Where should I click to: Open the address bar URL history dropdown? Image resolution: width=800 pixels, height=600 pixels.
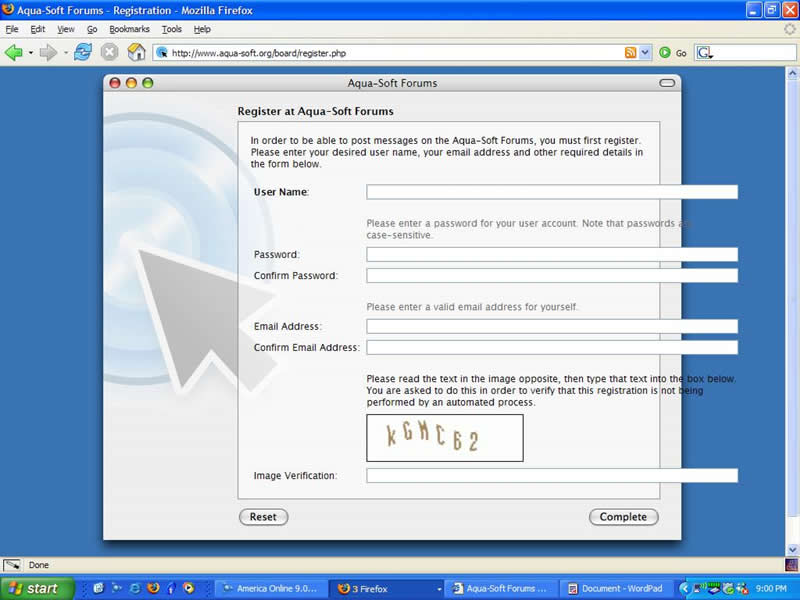(x=645, y=53)
